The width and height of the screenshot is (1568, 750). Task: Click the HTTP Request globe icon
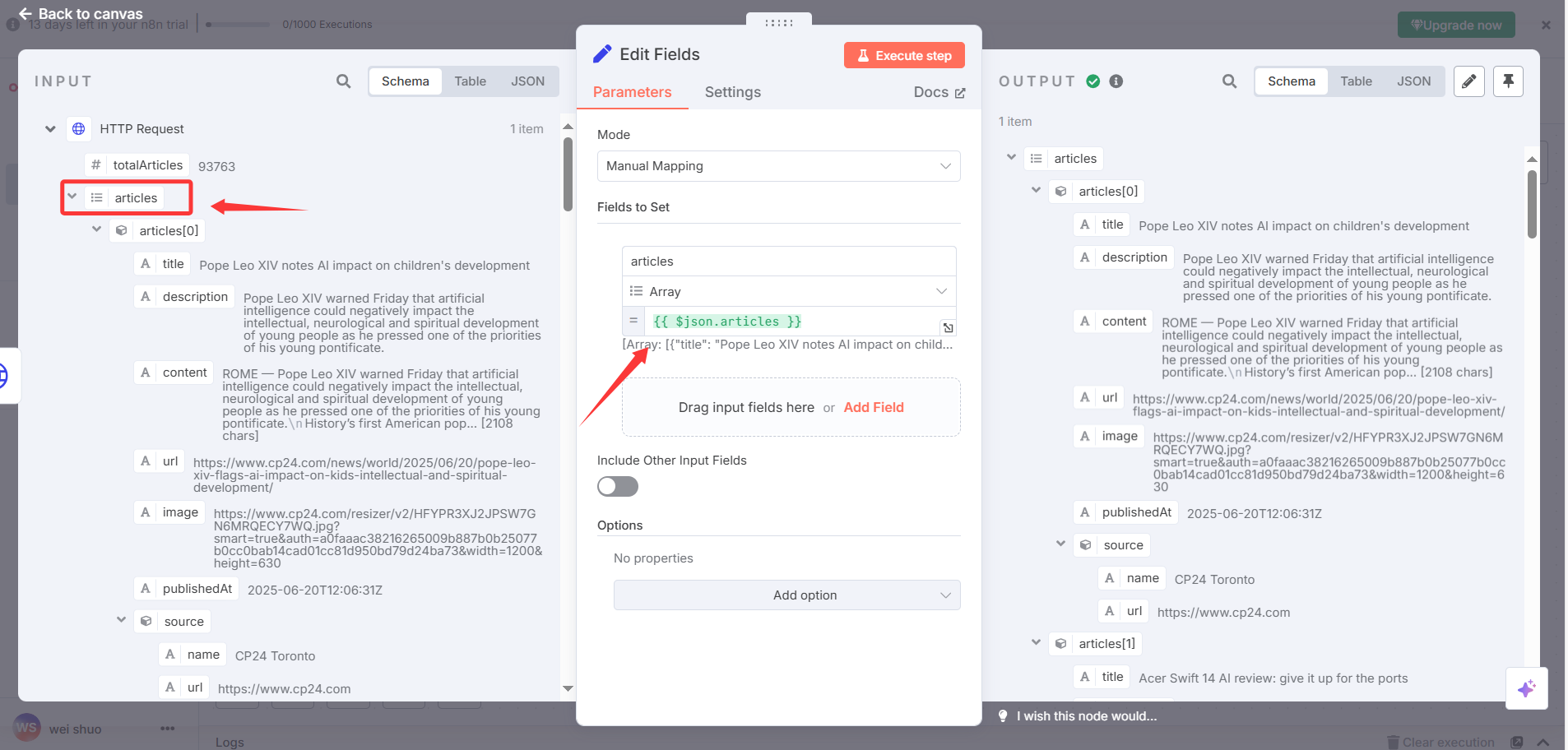pos(79,129)
